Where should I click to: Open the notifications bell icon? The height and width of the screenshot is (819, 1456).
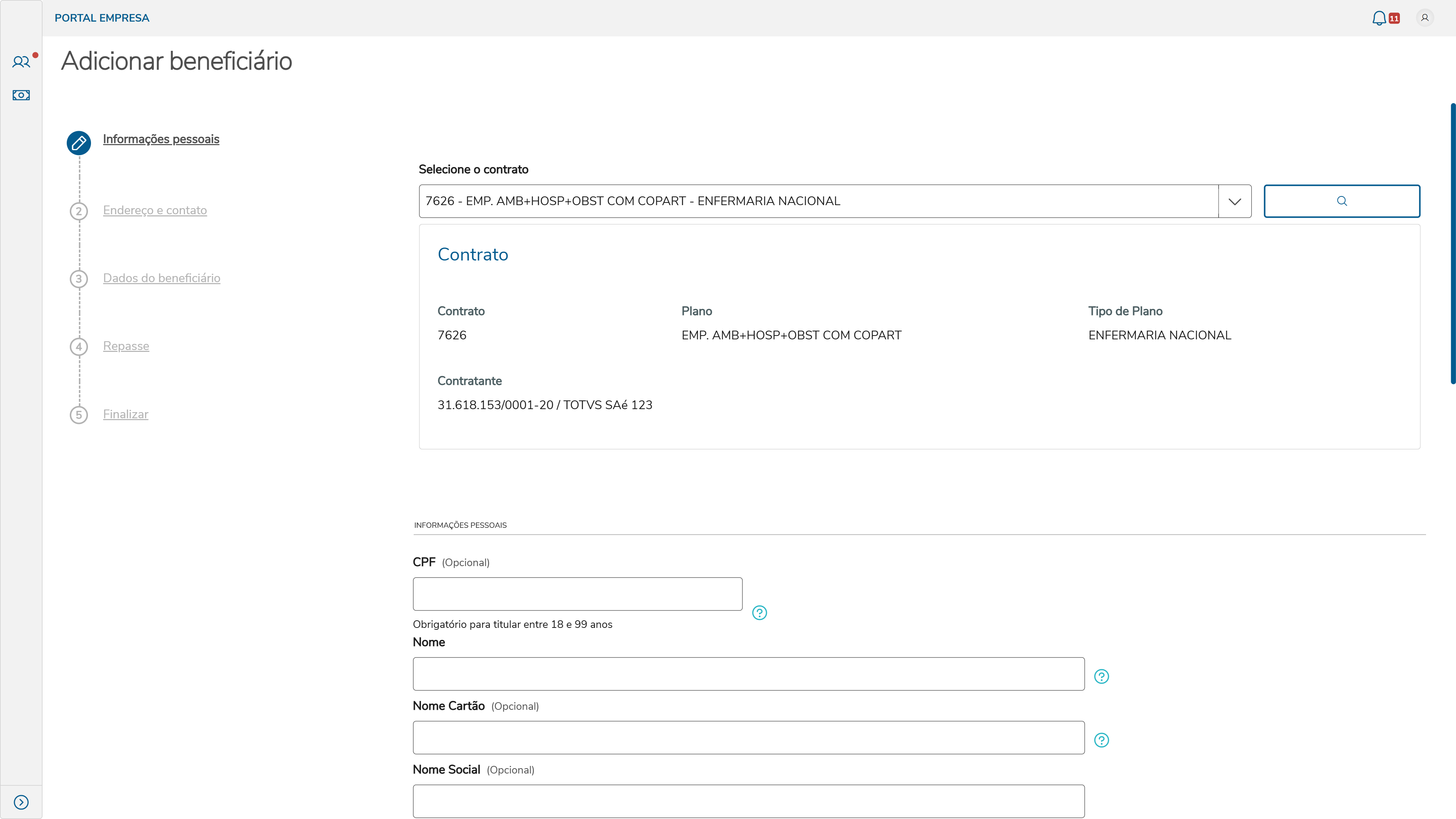tap(1379, 18)
